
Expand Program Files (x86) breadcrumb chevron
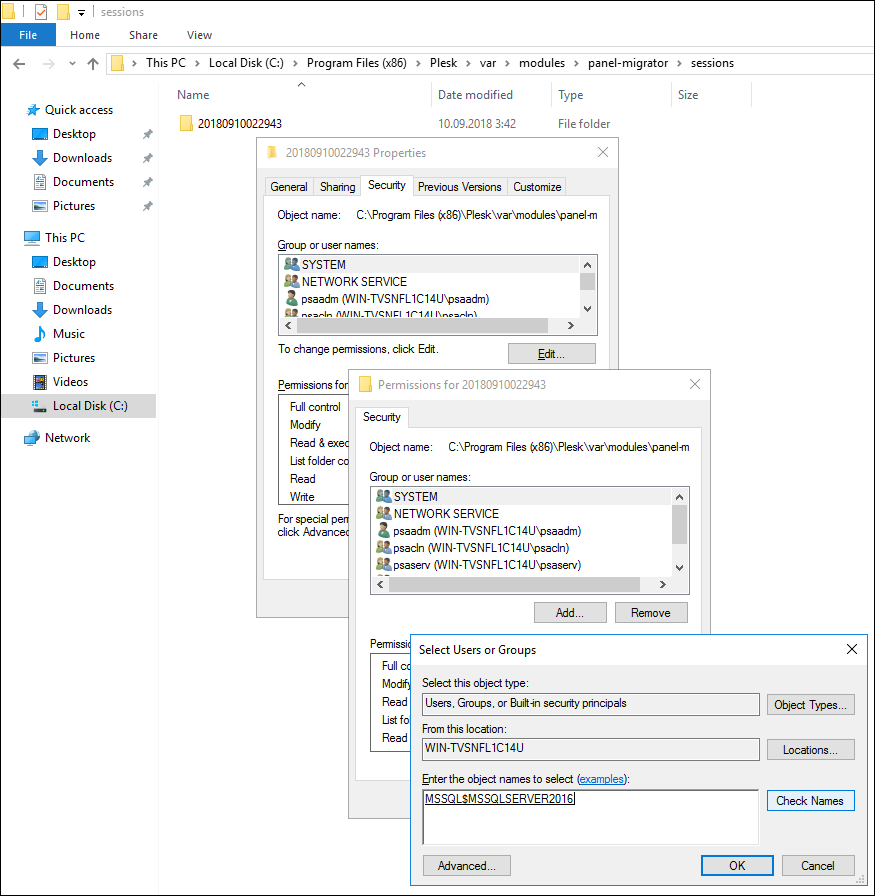[418, 63]
